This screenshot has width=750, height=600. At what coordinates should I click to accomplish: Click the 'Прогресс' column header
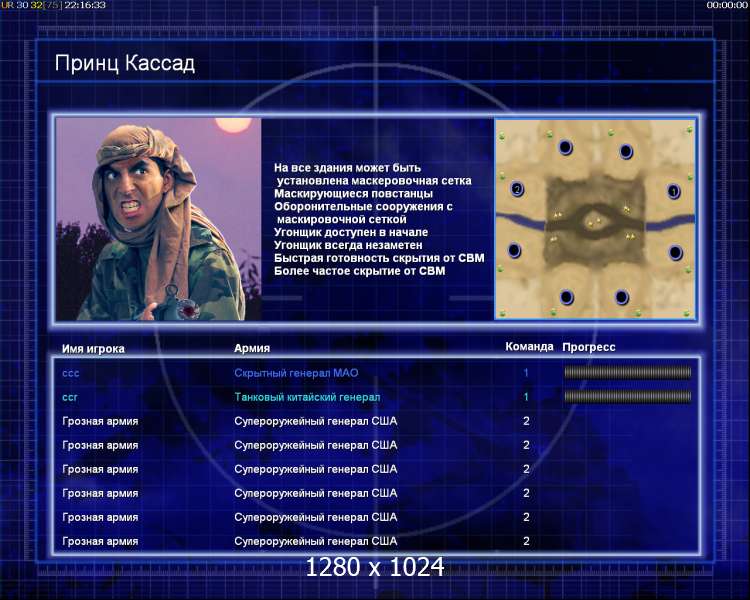(x=589, y=347)
